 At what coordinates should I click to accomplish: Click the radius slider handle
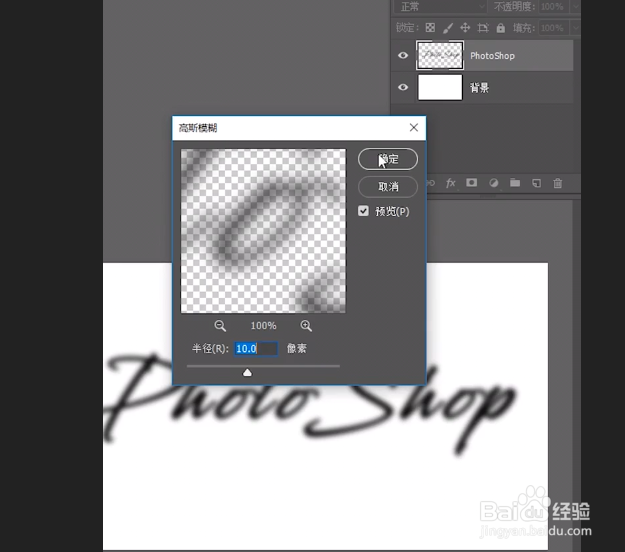(x=247, y=372)
